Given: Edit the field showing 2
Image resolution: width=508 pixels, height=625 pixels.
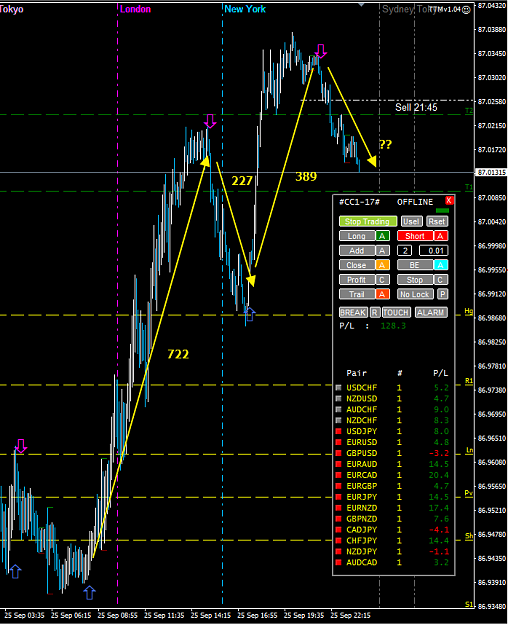Looking at the screenshot, I should 405,251.
